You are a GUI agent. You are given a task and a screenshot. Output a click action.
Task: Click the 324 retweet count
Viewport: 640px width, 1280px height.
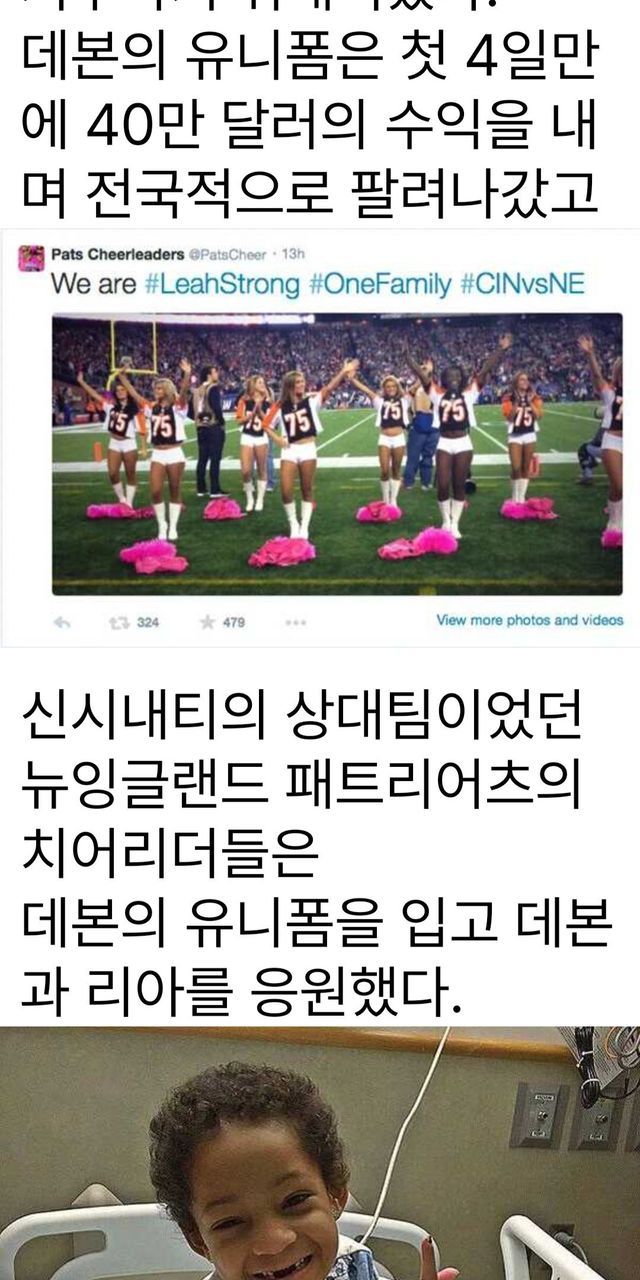(x=147, y=622)
